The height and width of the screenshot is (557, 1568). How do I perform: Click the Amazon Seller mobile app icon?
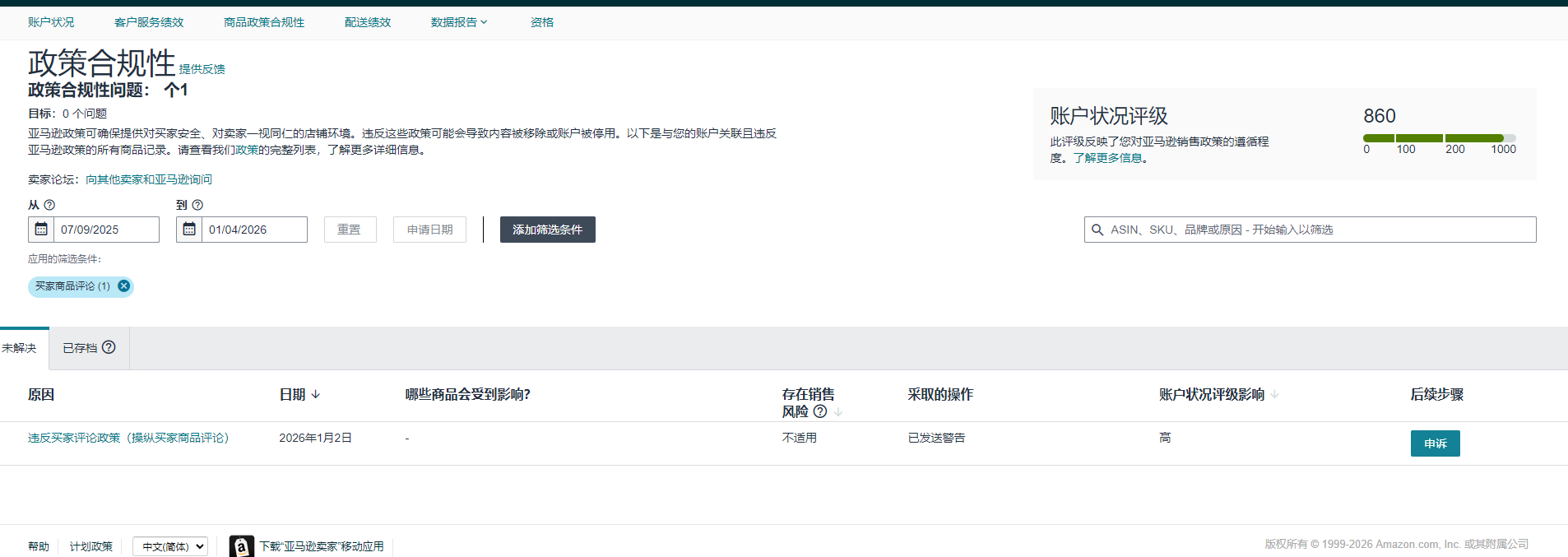tap(241, 546)
